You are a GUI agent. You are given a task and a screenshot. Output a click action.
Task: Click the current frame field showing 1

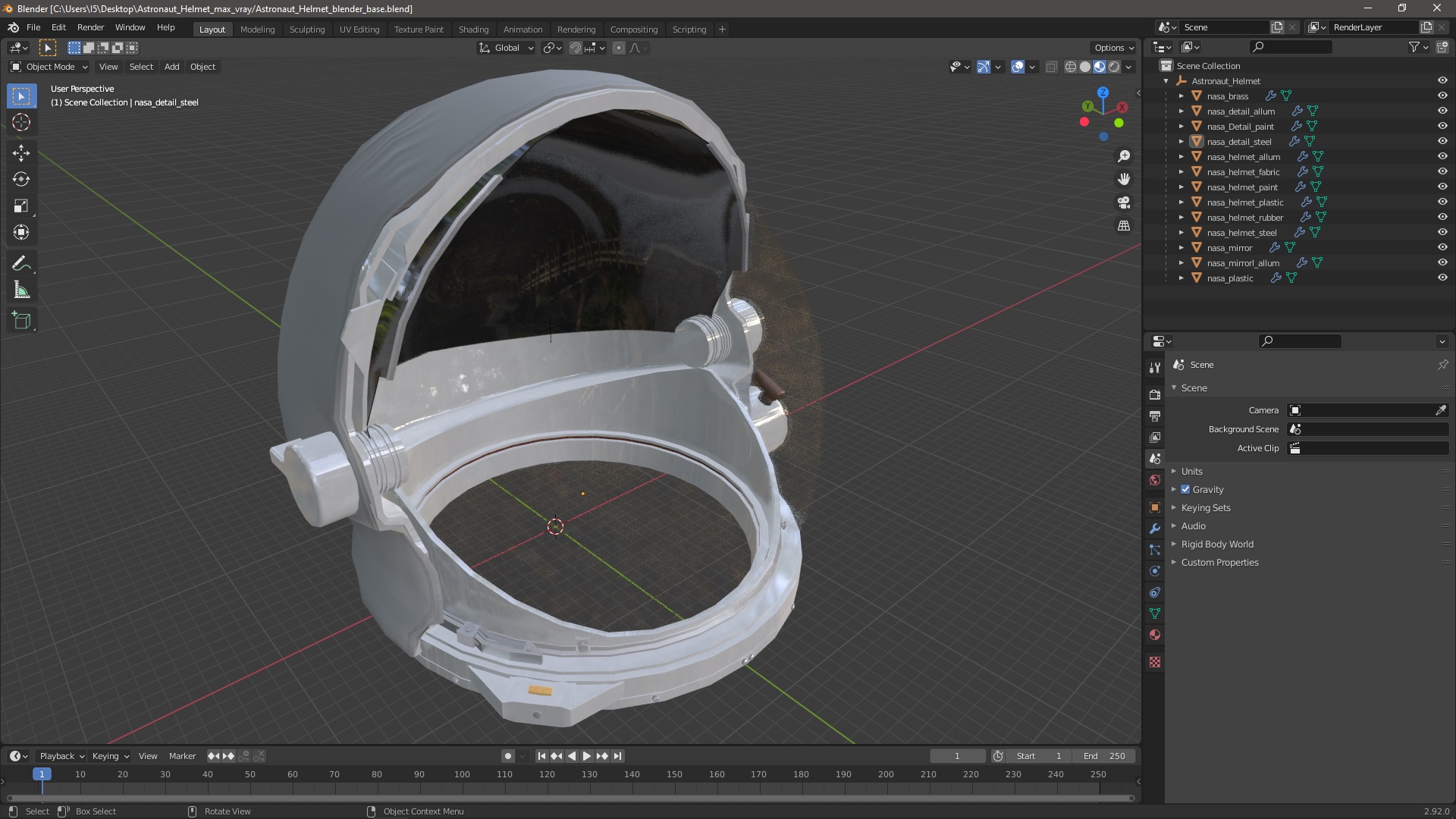click(957, 756)
